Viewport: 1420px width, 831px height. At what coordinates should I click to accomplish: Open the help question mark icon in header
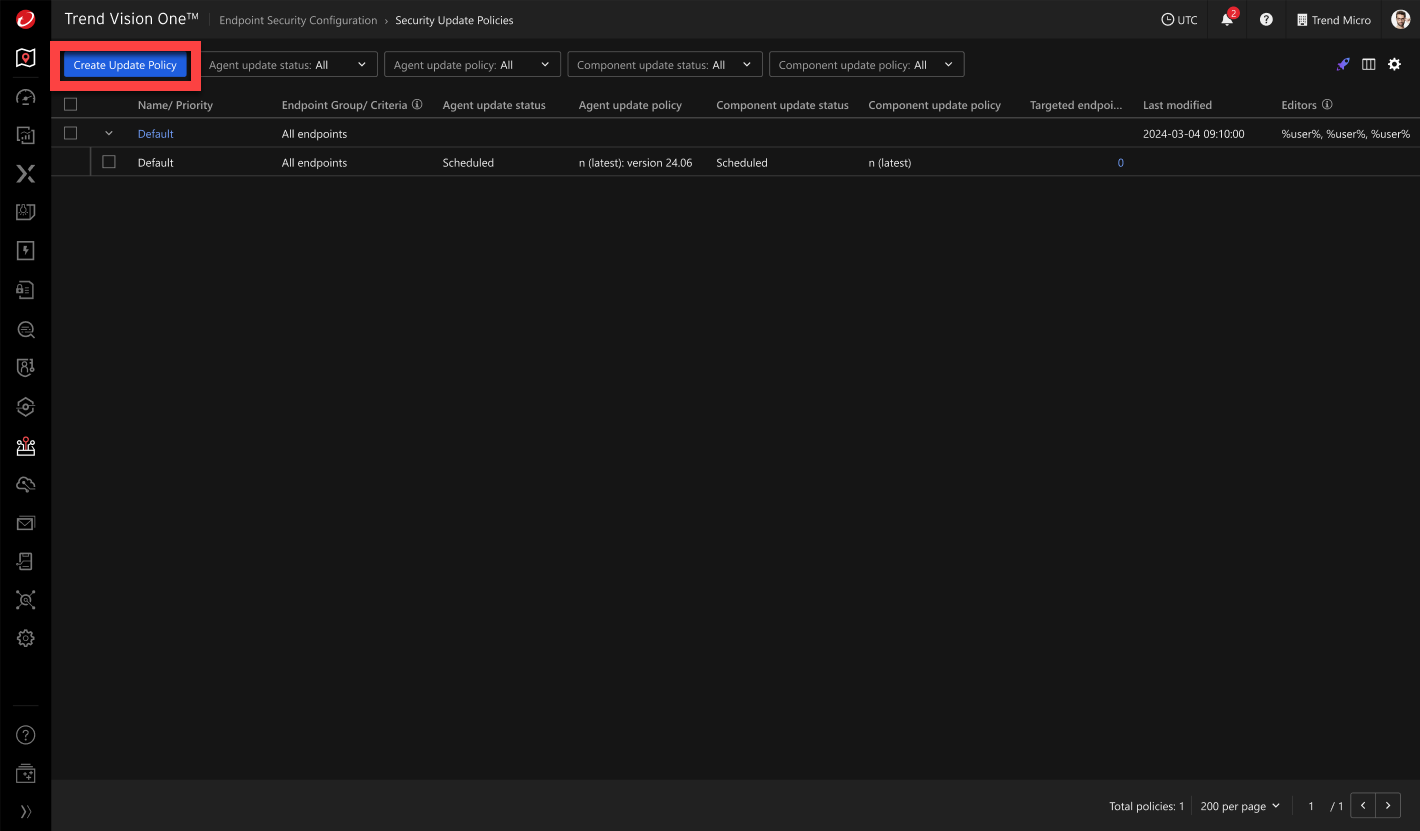[x=1266, y=20]
